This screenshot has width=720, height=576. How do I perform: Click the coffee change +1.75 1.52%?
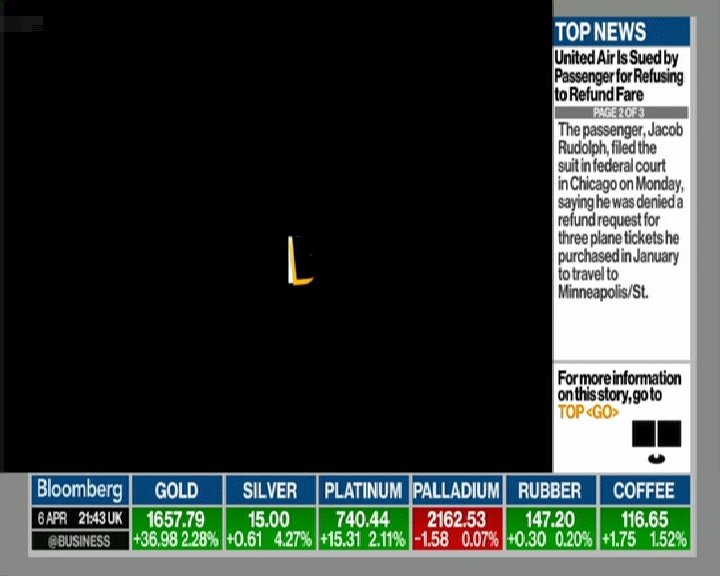pyautogui.click(x=643, y=540)
